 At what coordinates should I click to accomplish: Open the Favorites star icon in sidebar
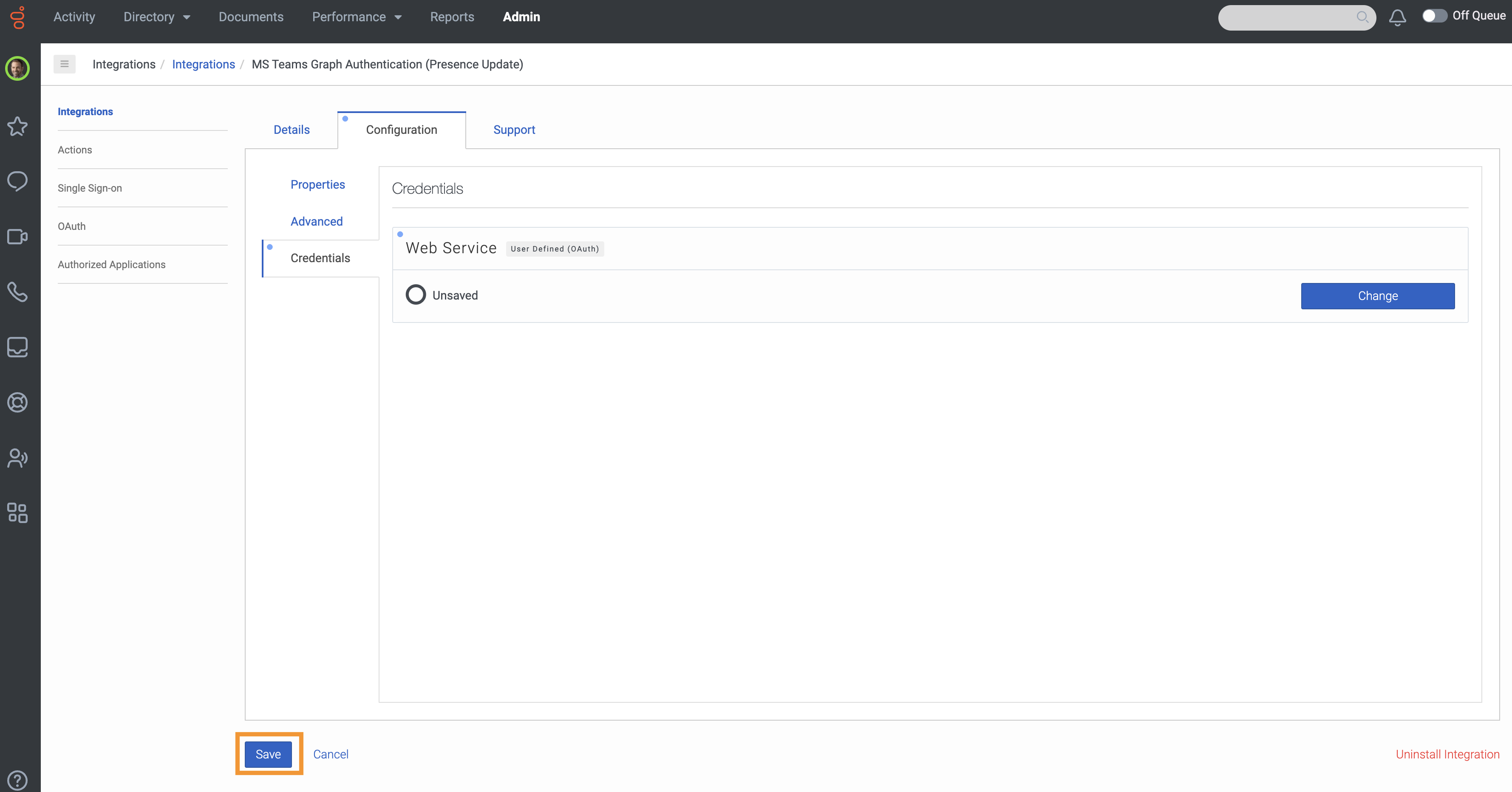(x=17, y=127)
